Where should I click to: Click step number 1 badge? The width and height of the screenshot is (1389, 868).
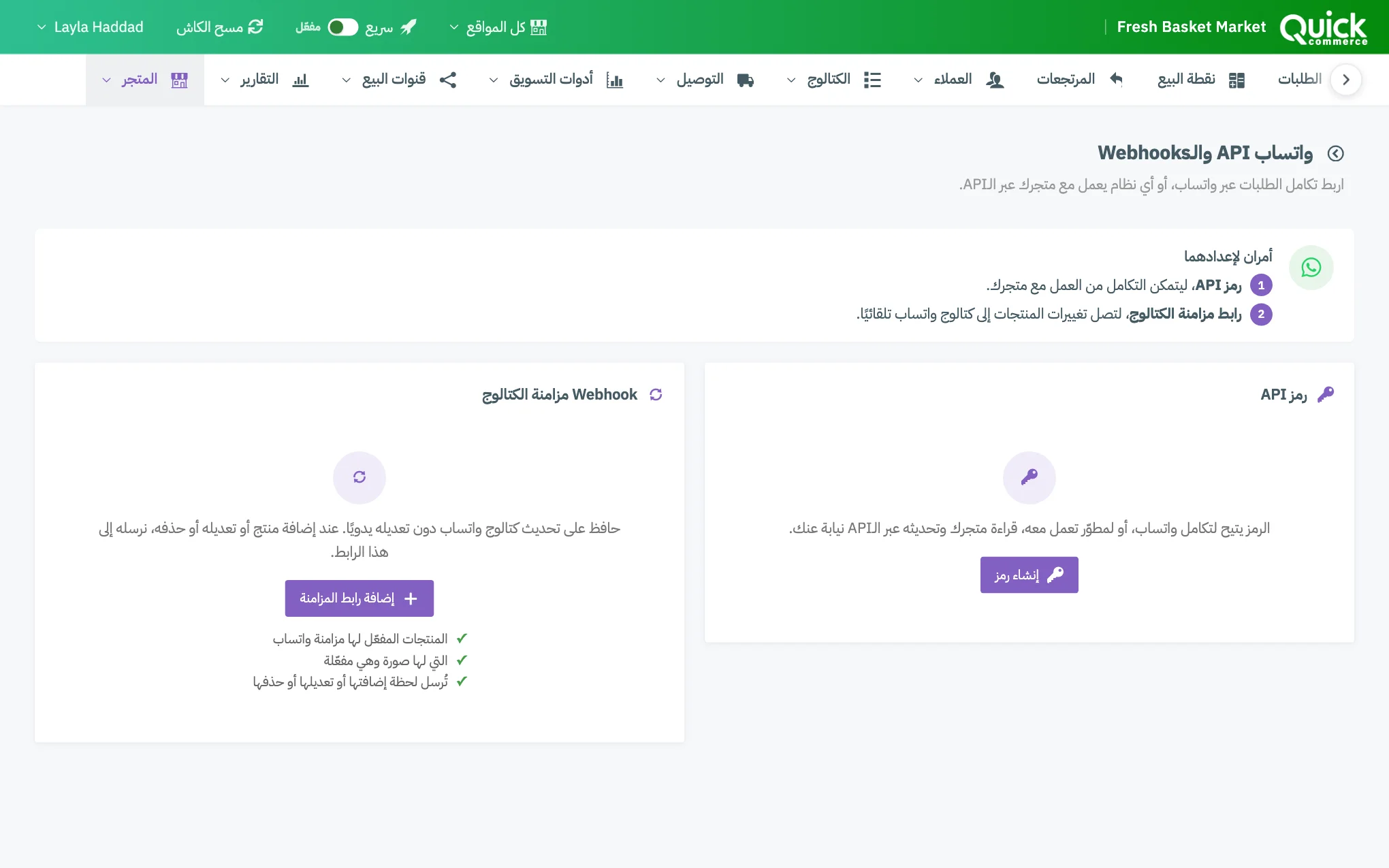1261,285
